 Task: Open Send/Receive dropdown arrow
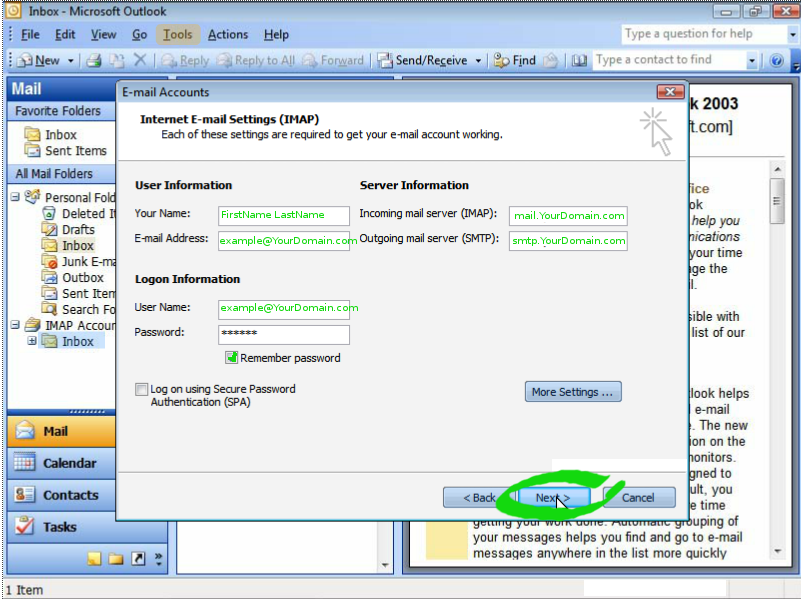478,61
